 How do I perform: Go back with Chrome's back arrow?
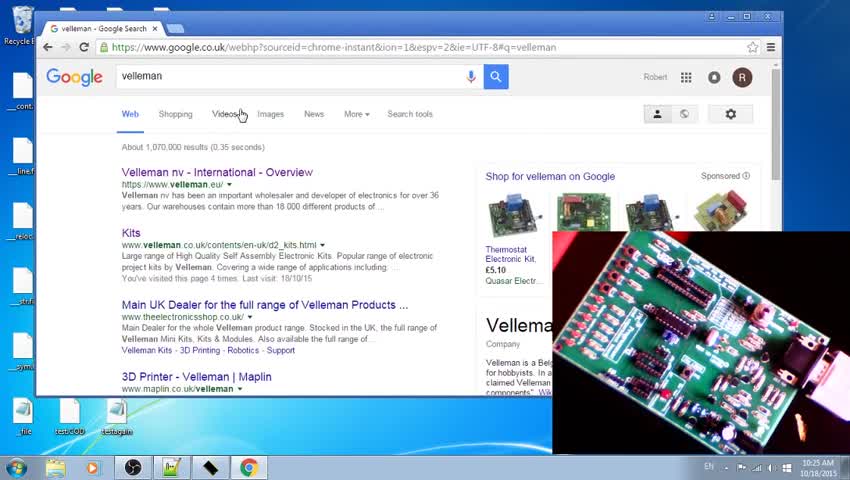[x=48, y=47]
